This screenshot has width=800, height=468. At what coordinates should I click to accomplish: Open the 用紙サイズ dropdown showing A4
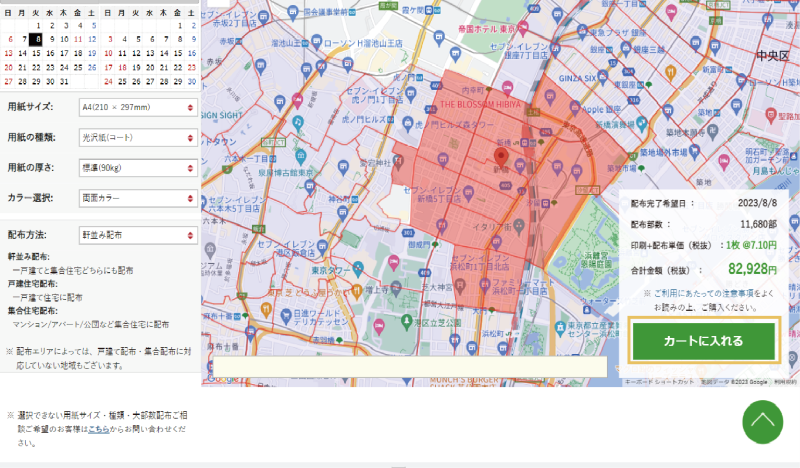(x=138, y=107)
